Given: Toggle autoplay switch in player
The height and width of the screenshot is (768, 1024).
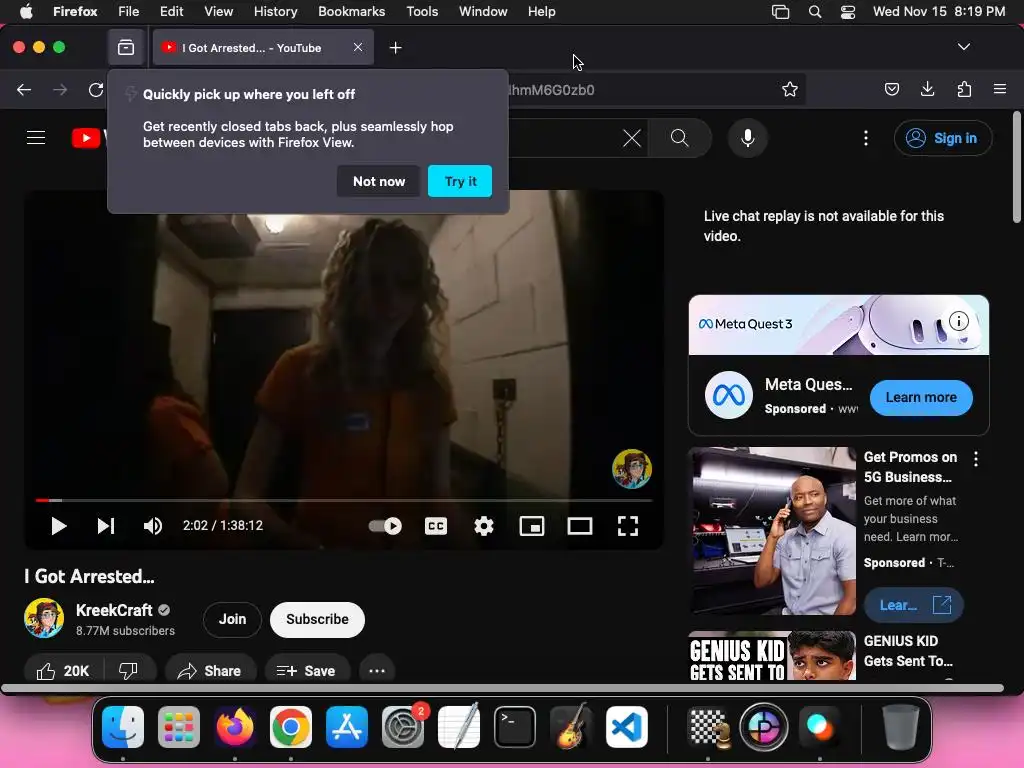Looking at the screenshot, I should 385,526.
